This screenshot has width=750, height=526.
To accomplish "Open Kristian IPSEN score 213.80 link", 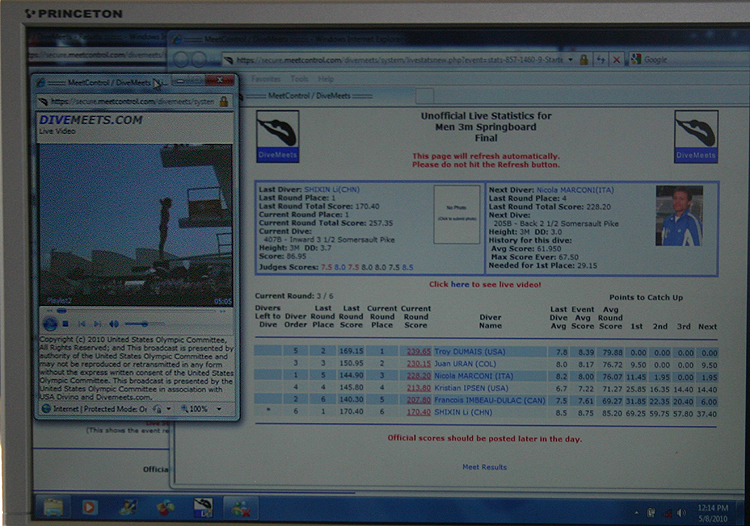I will click(x=419, y=388).
